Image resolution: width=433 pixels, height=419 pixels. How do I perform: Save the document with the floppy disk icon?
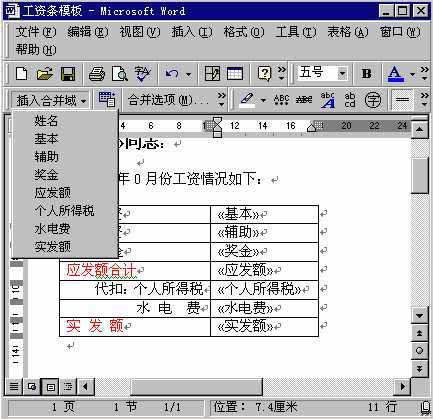(68, 74)
